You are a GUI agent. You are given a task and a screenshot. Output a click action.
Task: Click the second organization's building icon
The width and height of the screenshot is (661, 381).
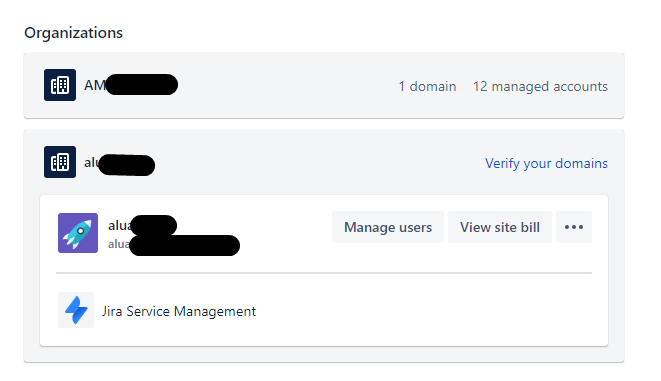point(60,162)
